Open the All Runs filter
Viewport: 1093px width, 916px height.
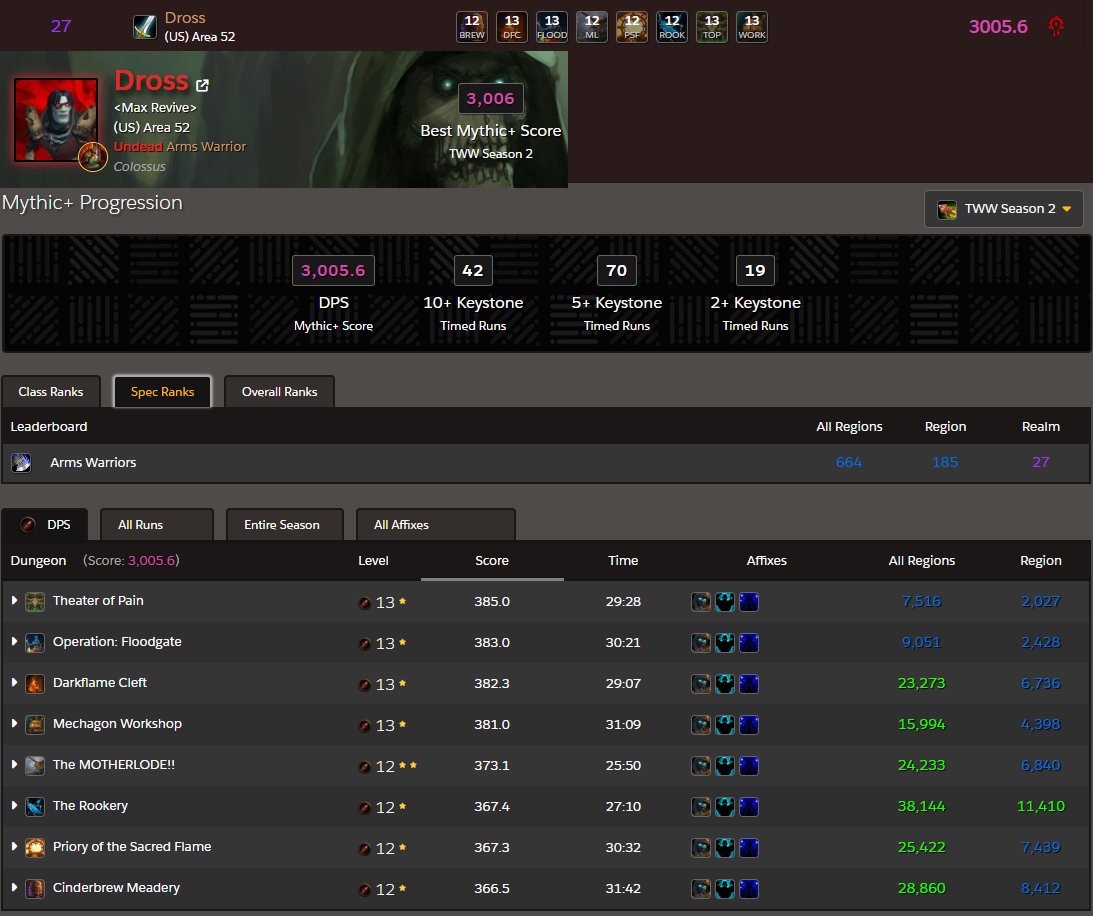[x=157, y=525]
